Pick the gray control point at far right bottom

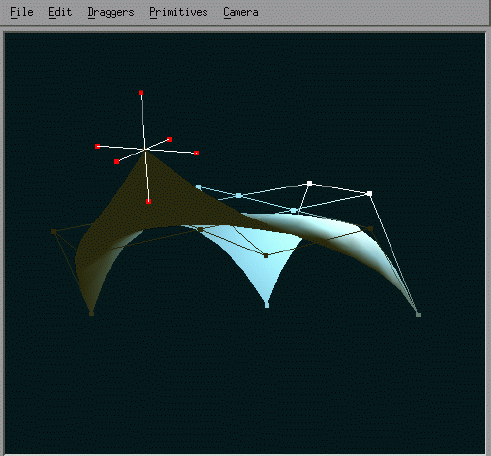pos(419,314)
